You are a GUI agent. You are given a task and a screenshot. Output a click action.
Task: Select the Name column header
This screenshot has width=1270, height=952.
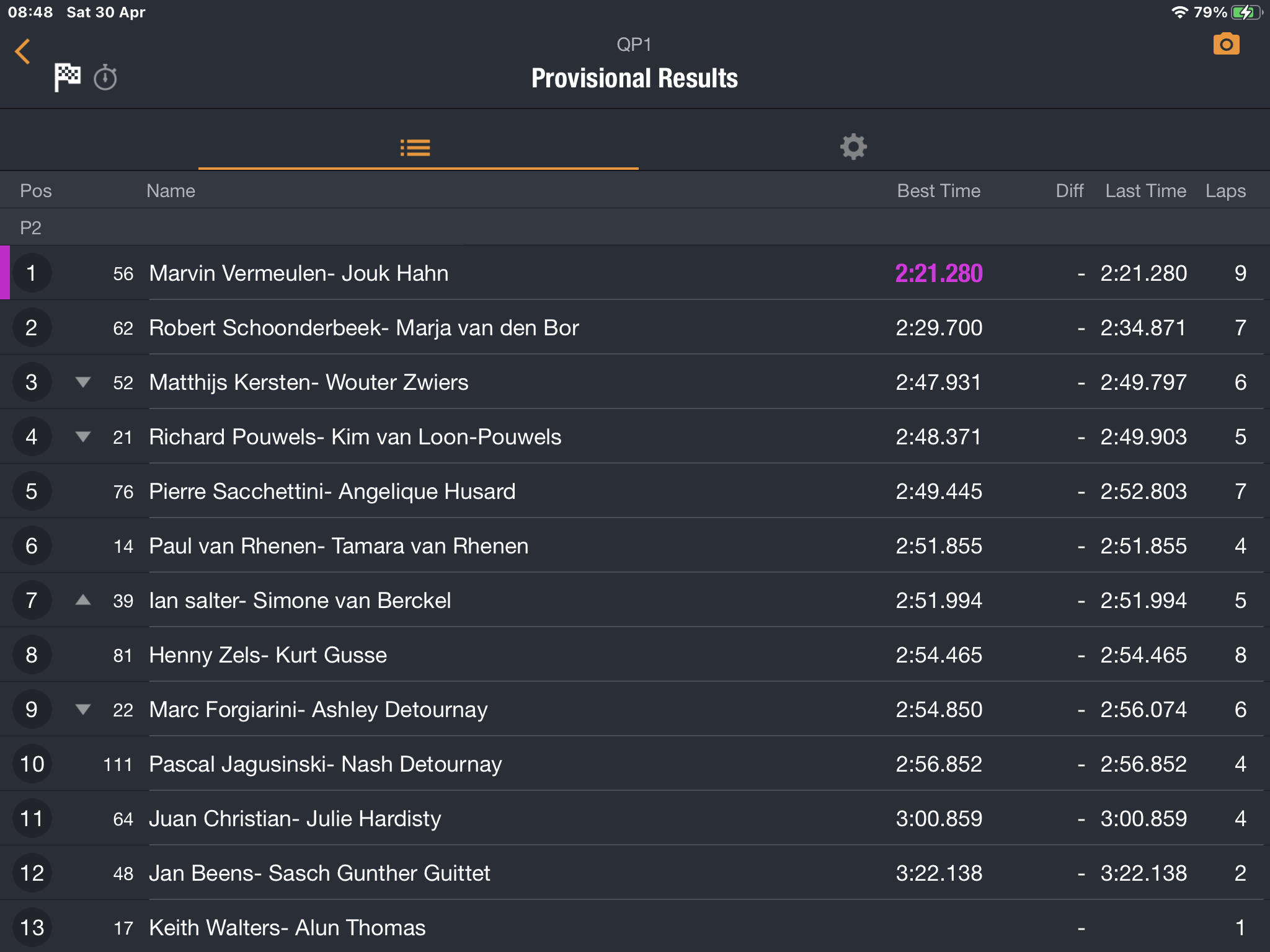171,191
